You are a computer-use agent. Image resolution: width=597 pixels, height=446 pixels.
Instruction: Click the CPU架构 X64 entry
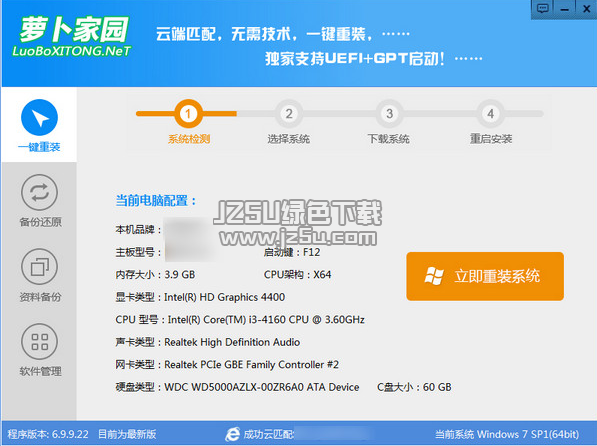click(297, 275)
